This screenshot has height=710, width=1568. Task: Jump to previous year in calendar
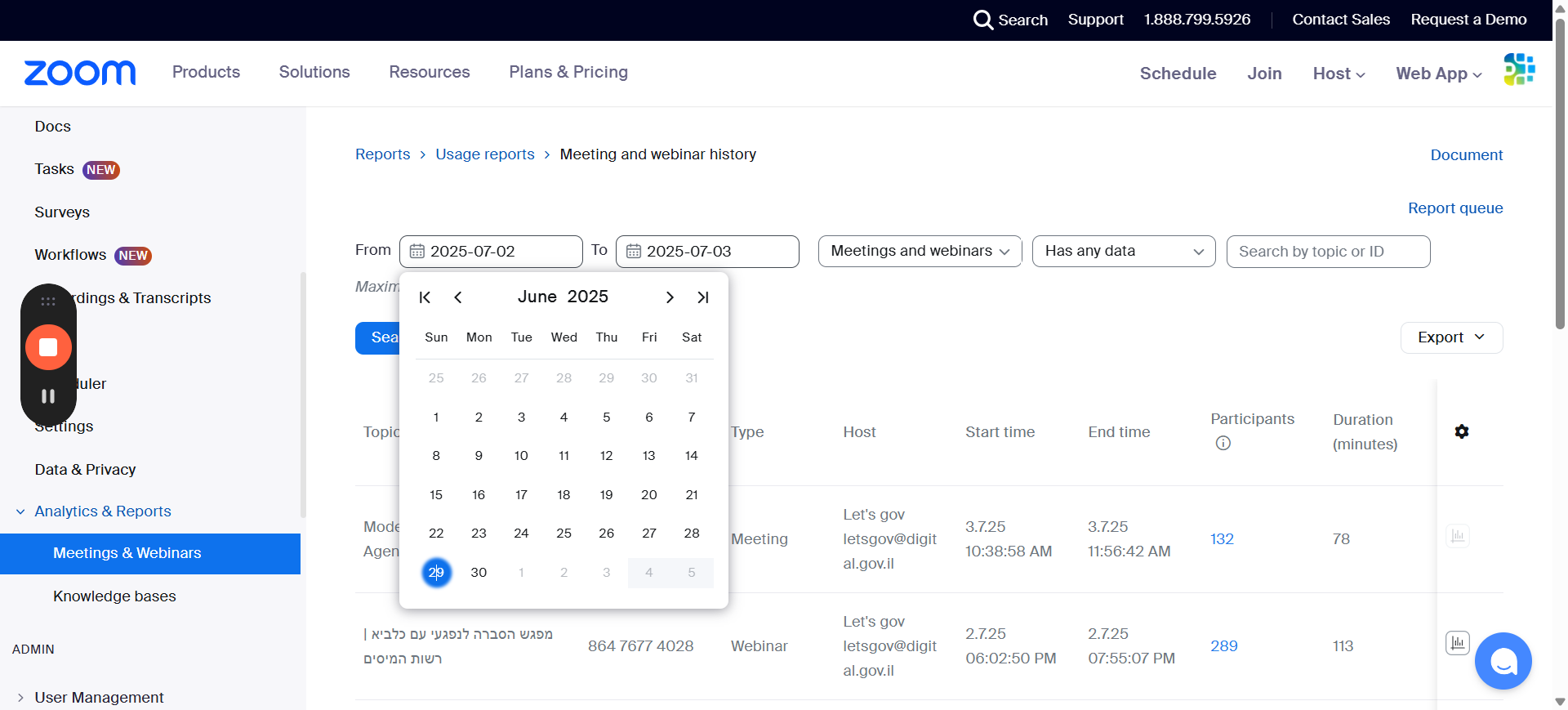(x=425, y=297)
